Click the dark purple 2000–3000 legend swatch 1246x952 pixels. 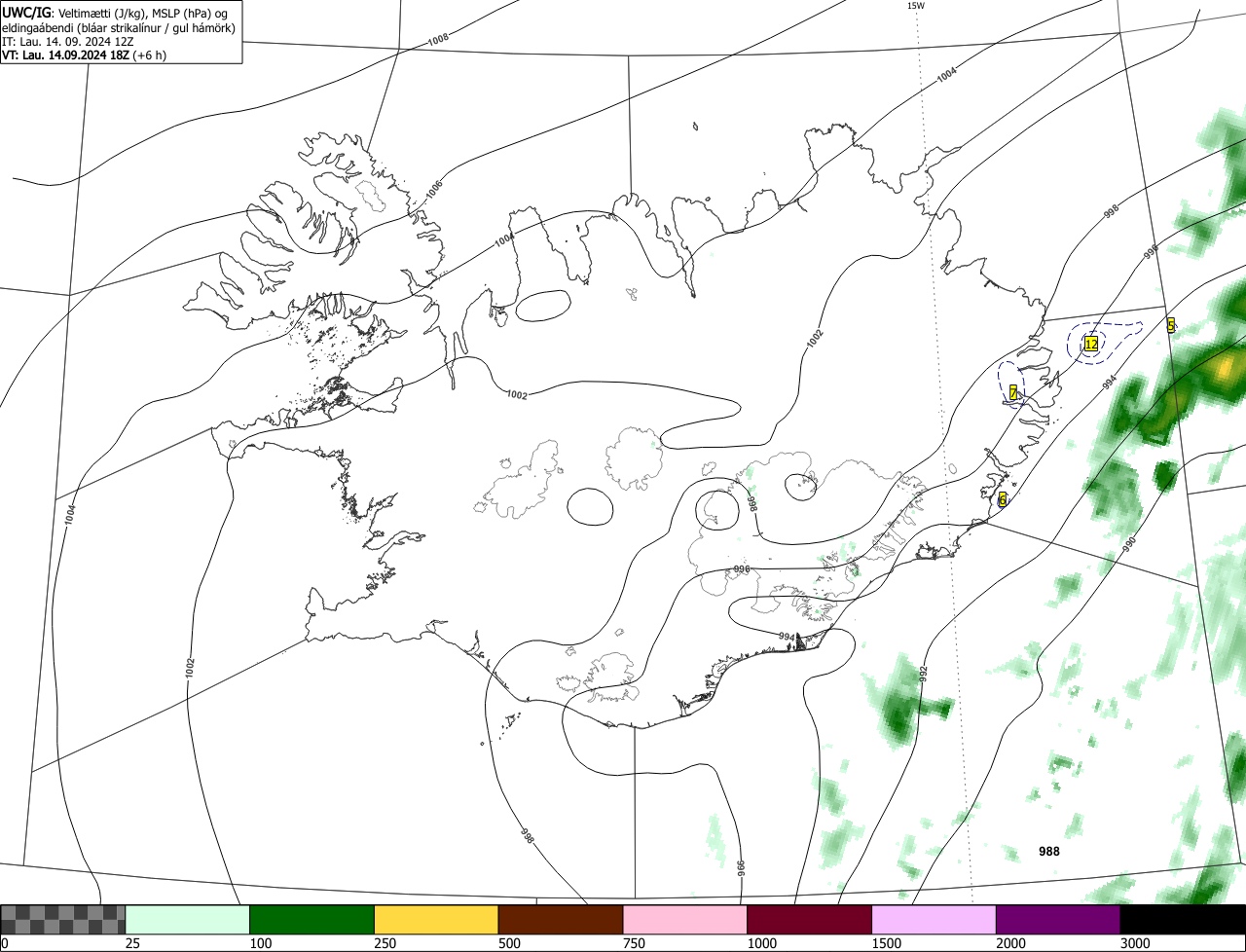click(1058, 920)
